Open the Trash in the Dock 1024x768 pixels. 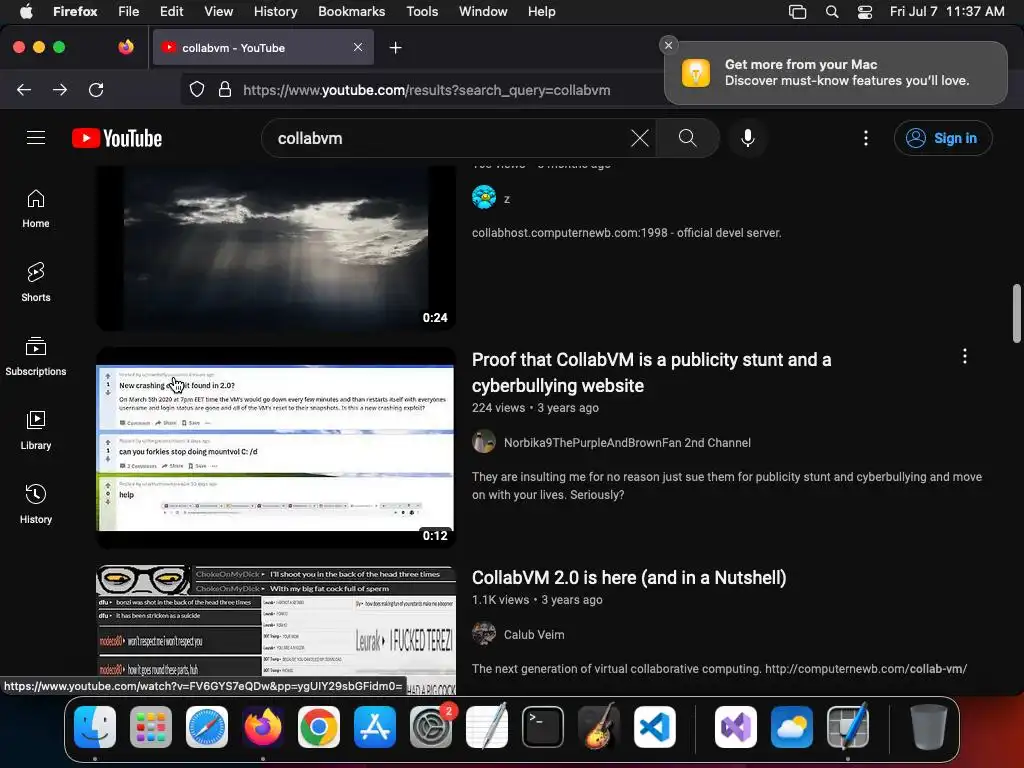[929, 727]
